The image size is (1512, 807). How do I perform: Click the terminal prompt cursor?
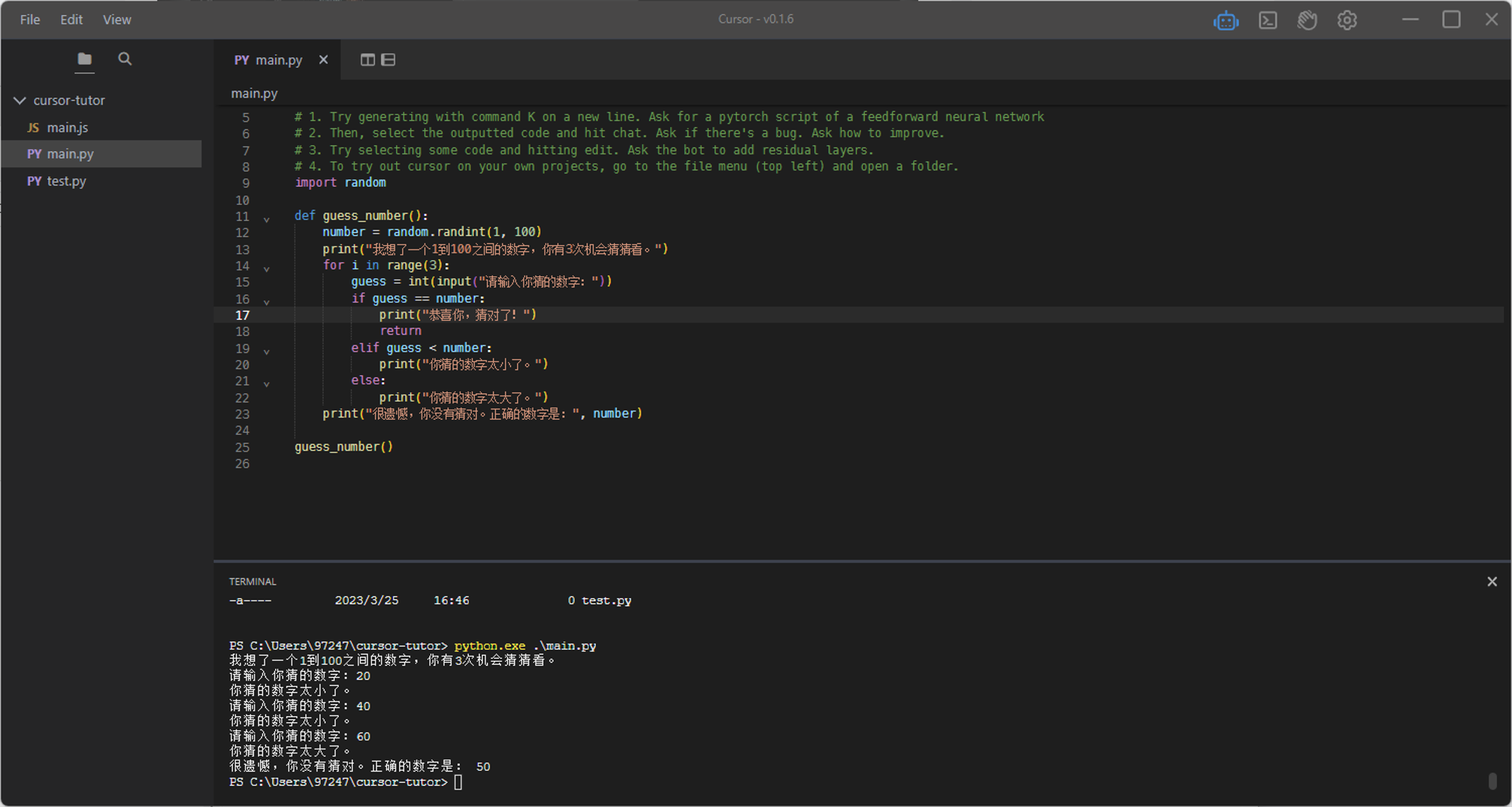(458, 782)
